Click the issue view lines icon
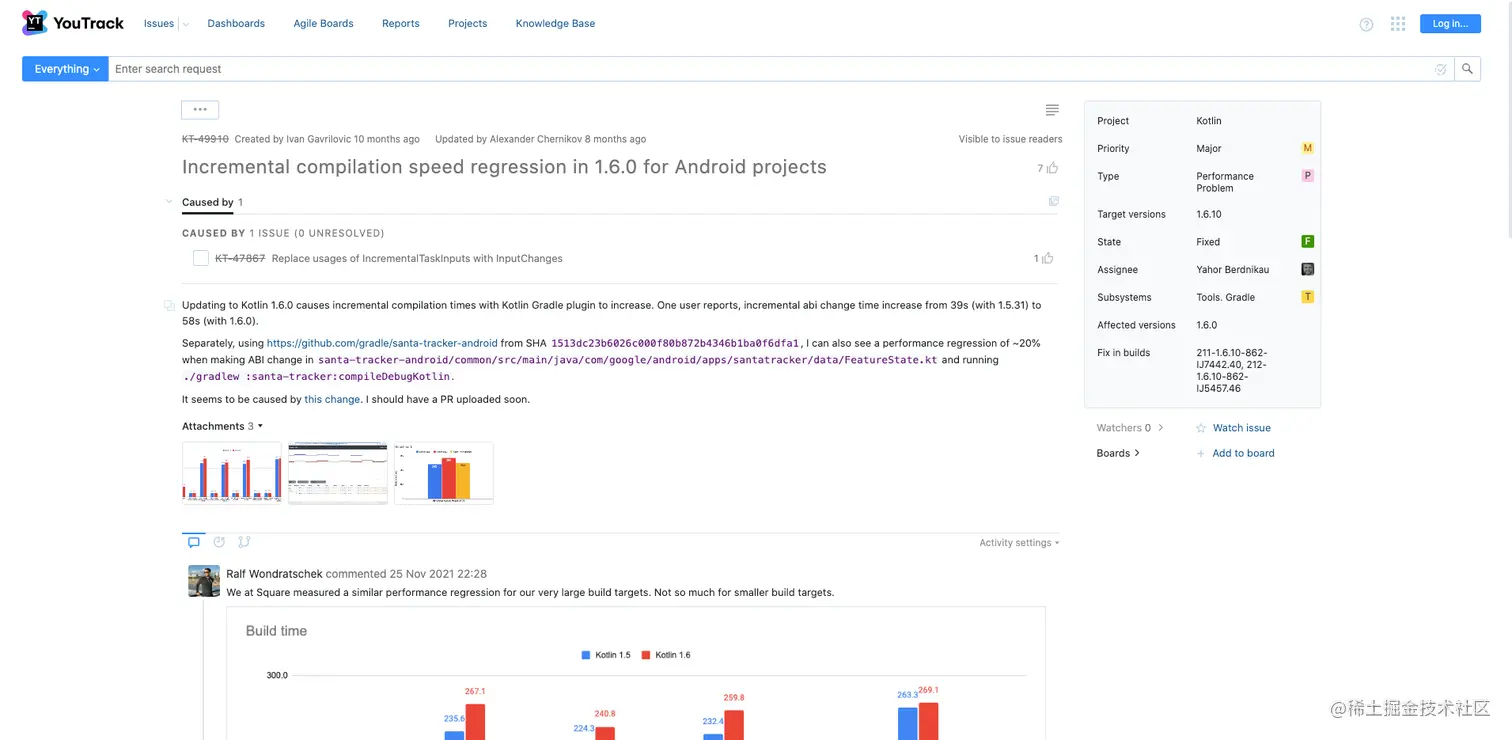Screen dimensions: 1512x740 point(1052,110)
